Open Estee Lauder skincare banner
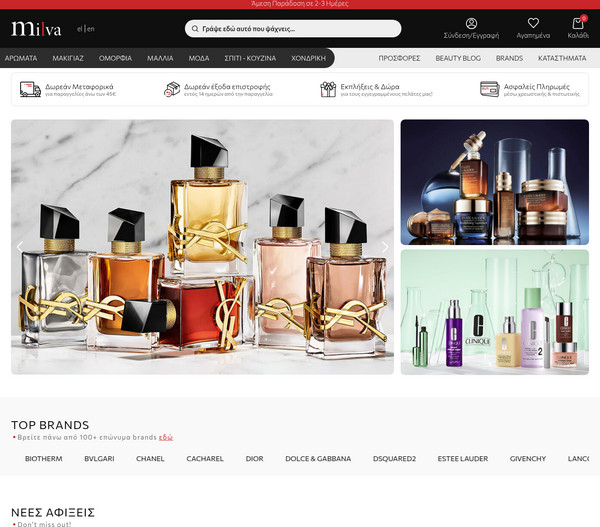Screen dimensions: 600x527 tap(495, 182)
